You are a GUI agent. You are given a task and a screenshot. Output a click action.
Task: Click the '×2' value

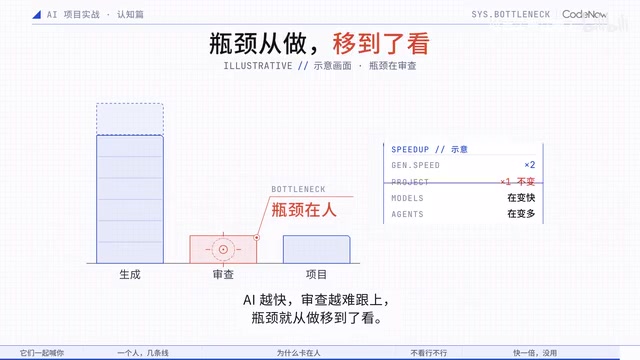529,165
